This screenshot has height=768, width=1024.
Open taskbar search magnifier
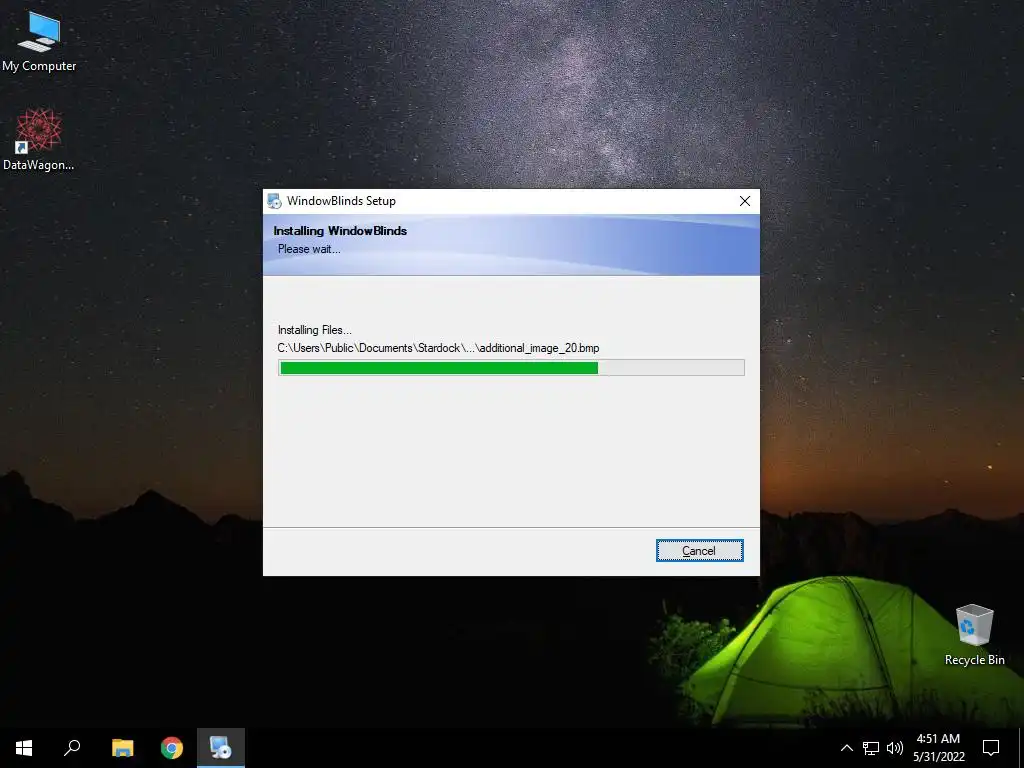click(72, 748)
